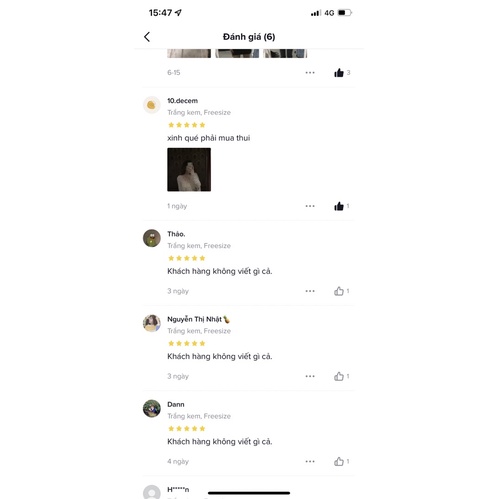Tap the five-star rating on Thảo.'s review
499x499 pixels.
tap(187, 258)
